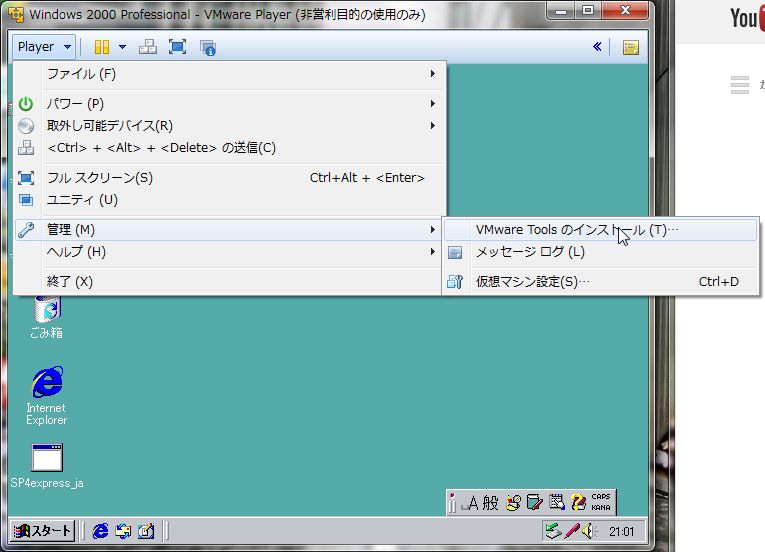Click the speaker volume tray icon
This screenshot has width=765, height=552.
(x=589, y=531)
